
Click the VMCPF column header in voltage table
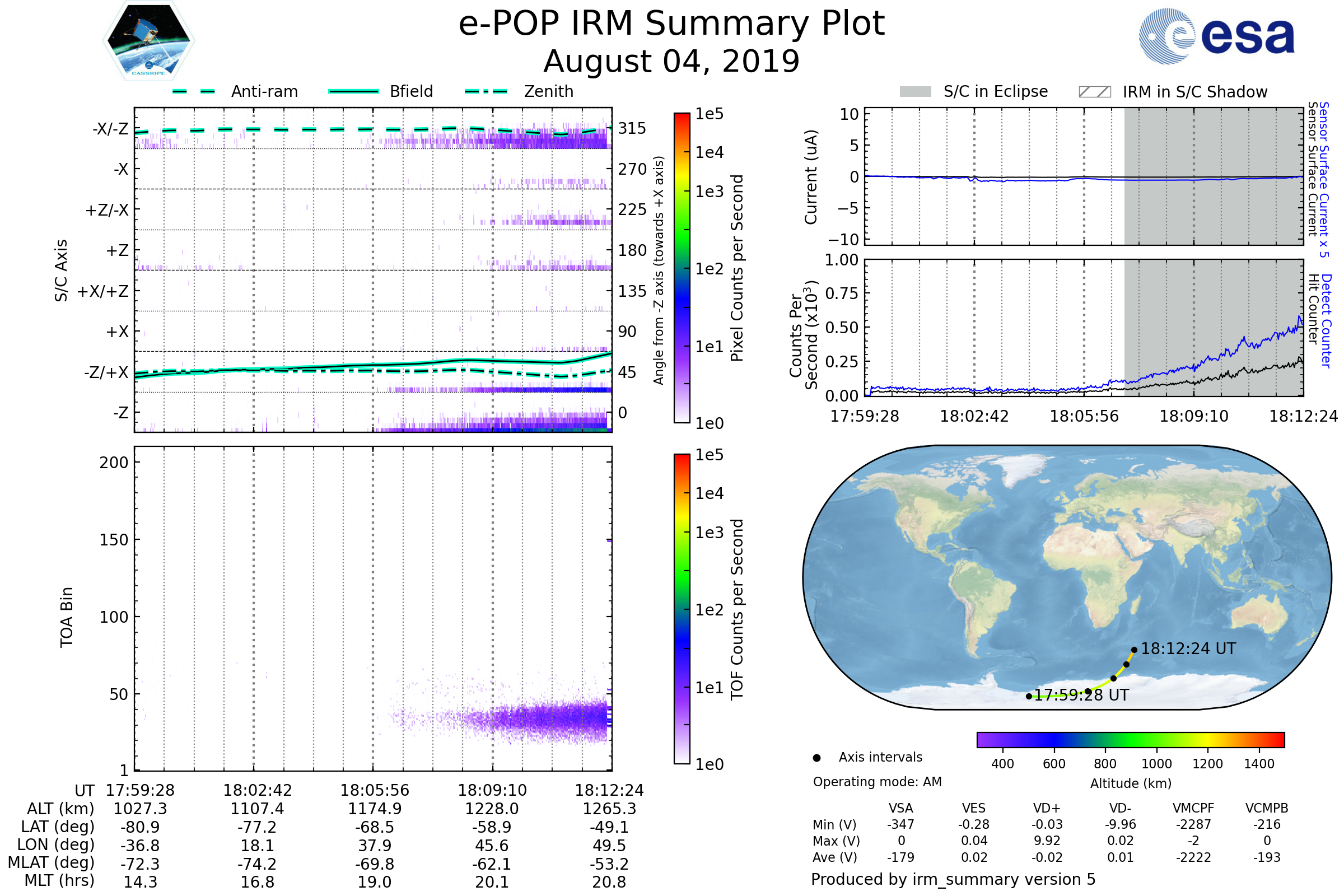pos(1193,808)
